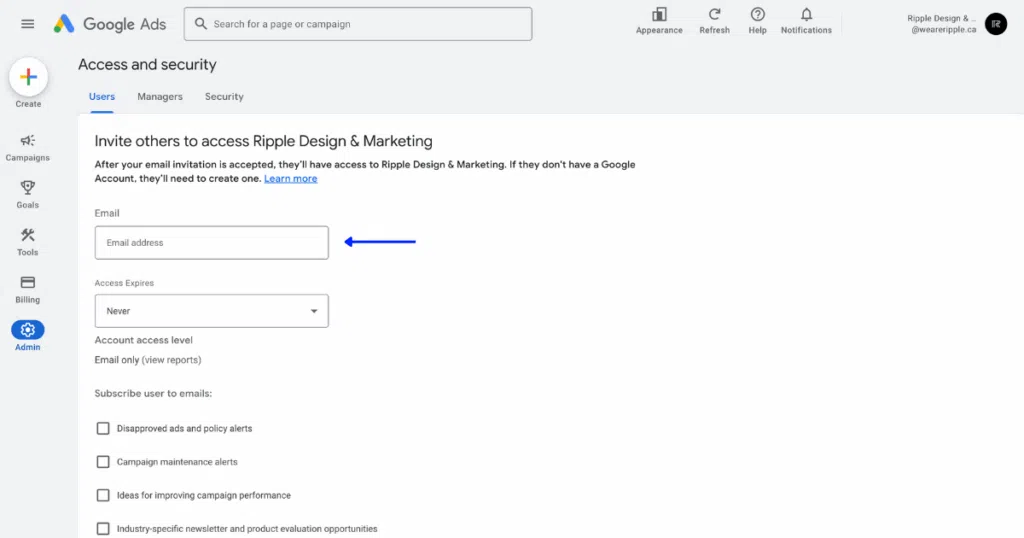
Task: Select the Admin gear icon
Action: click(x=28, y=330)
